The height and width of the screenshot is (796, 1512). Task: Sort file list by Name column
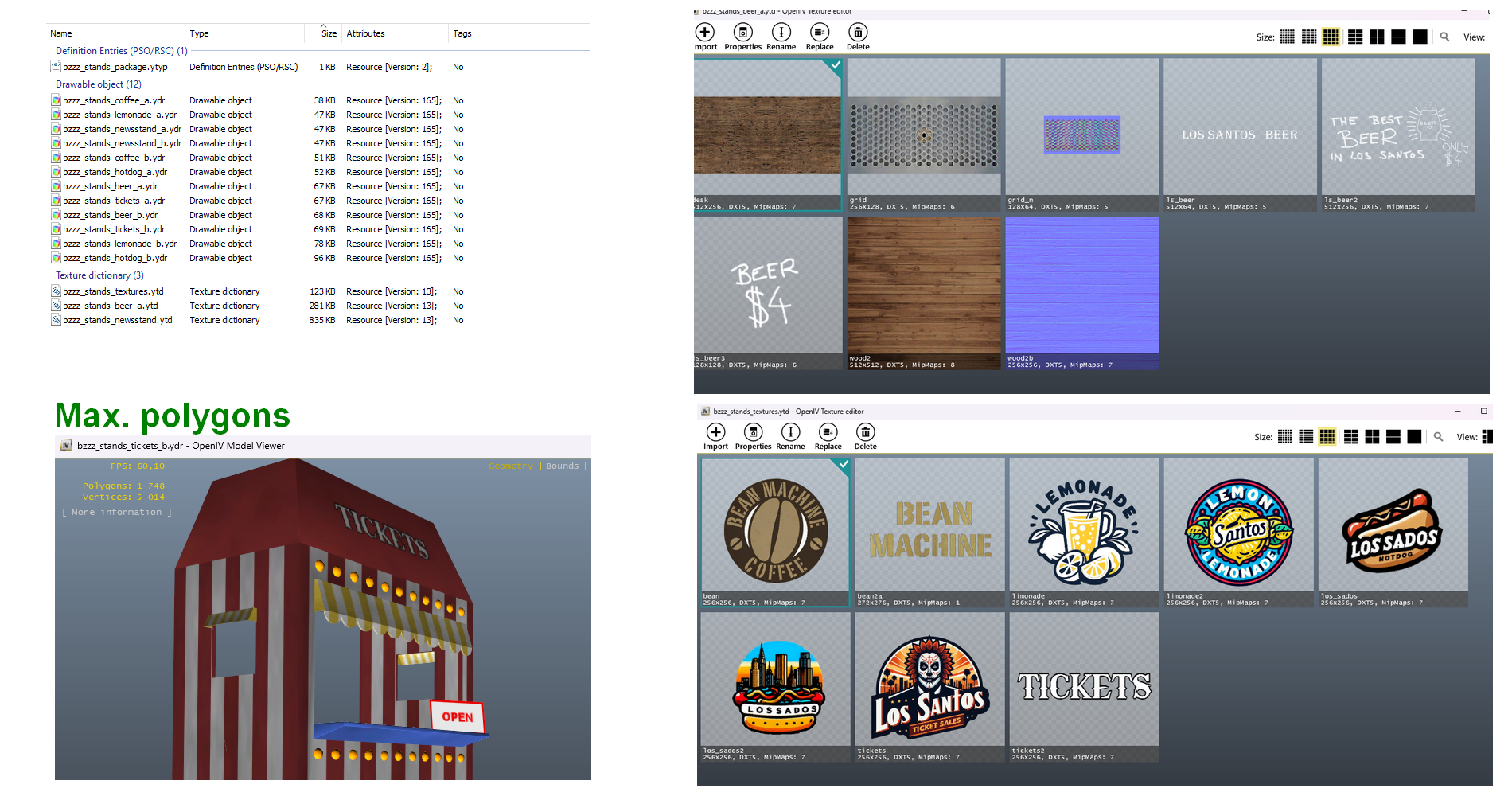115,33
